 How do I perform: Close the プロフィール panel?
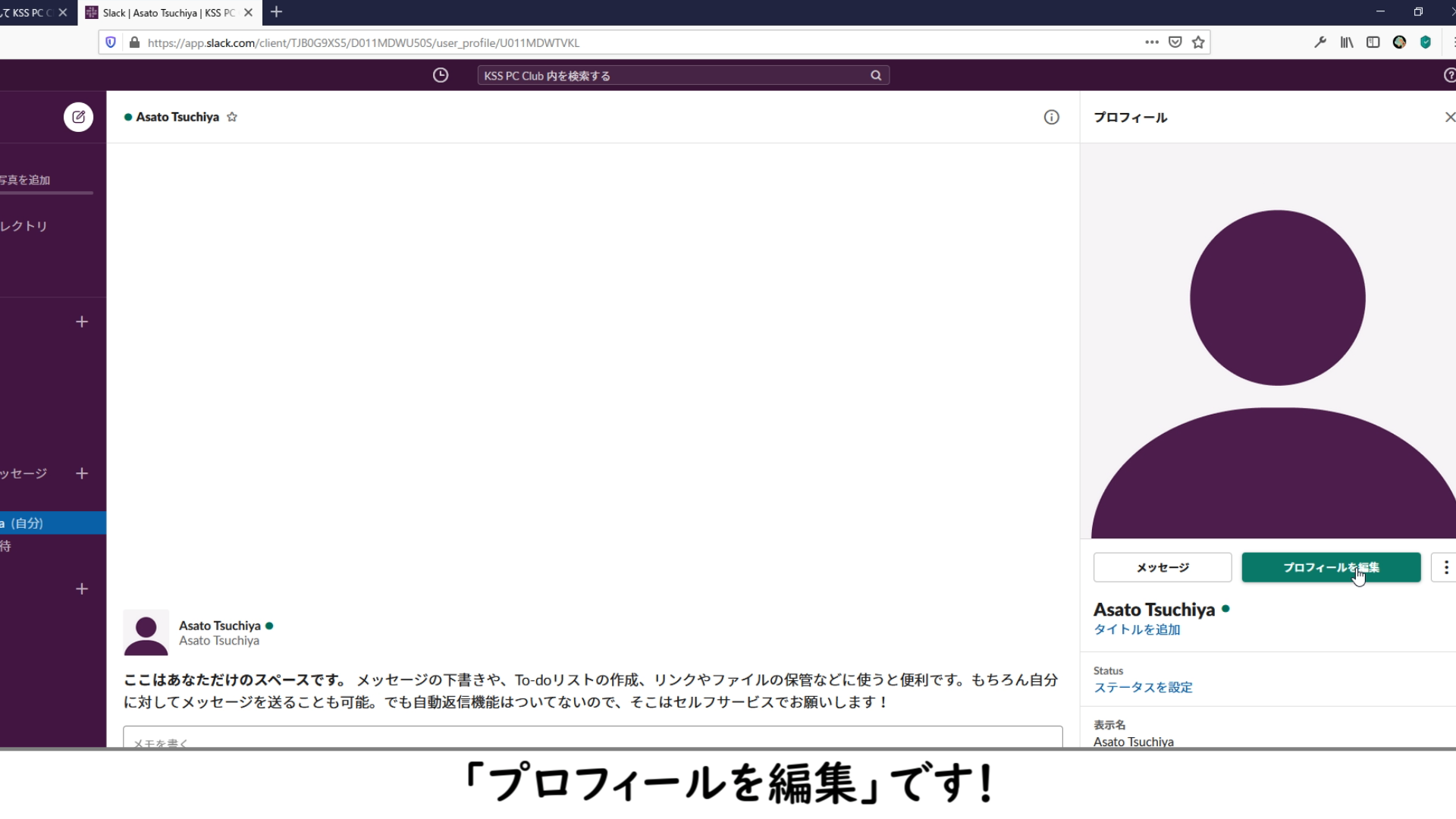[1449, 117]
